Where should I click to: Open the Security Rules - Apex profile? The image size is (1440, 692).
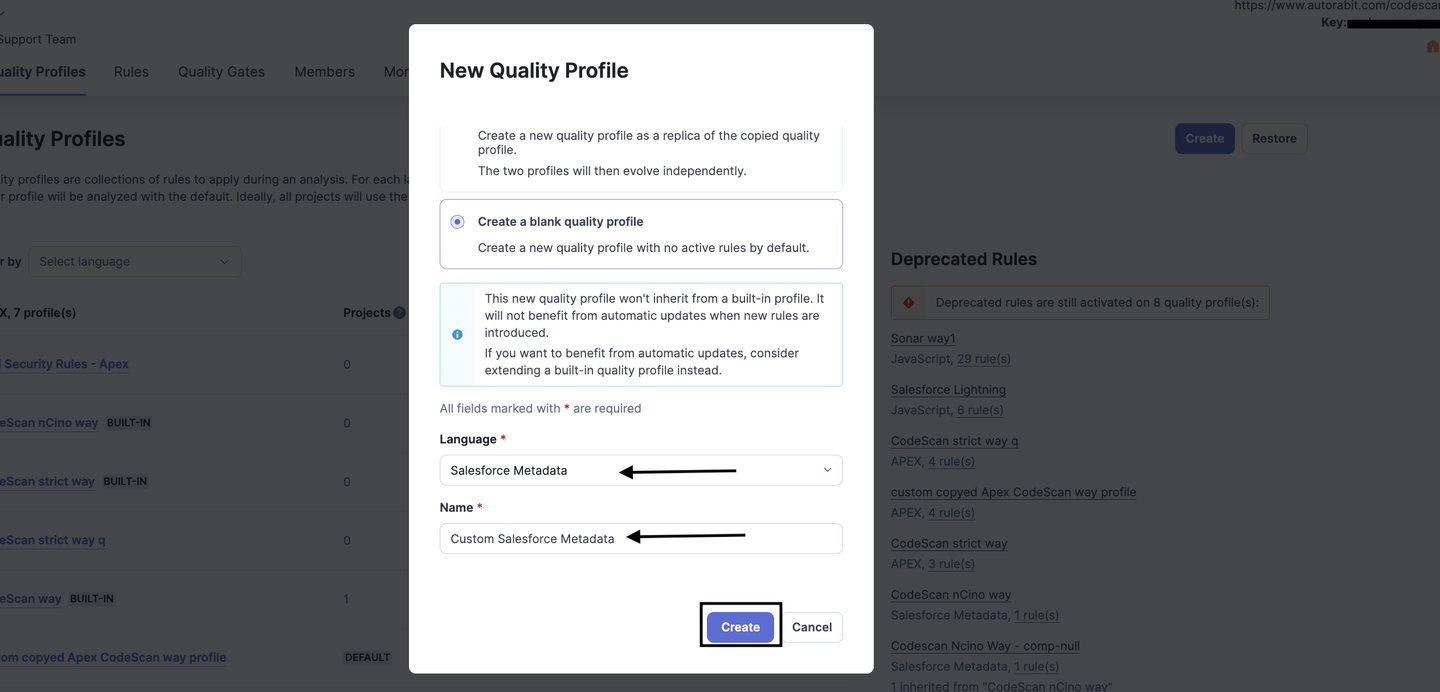click(x=66, y=364)
